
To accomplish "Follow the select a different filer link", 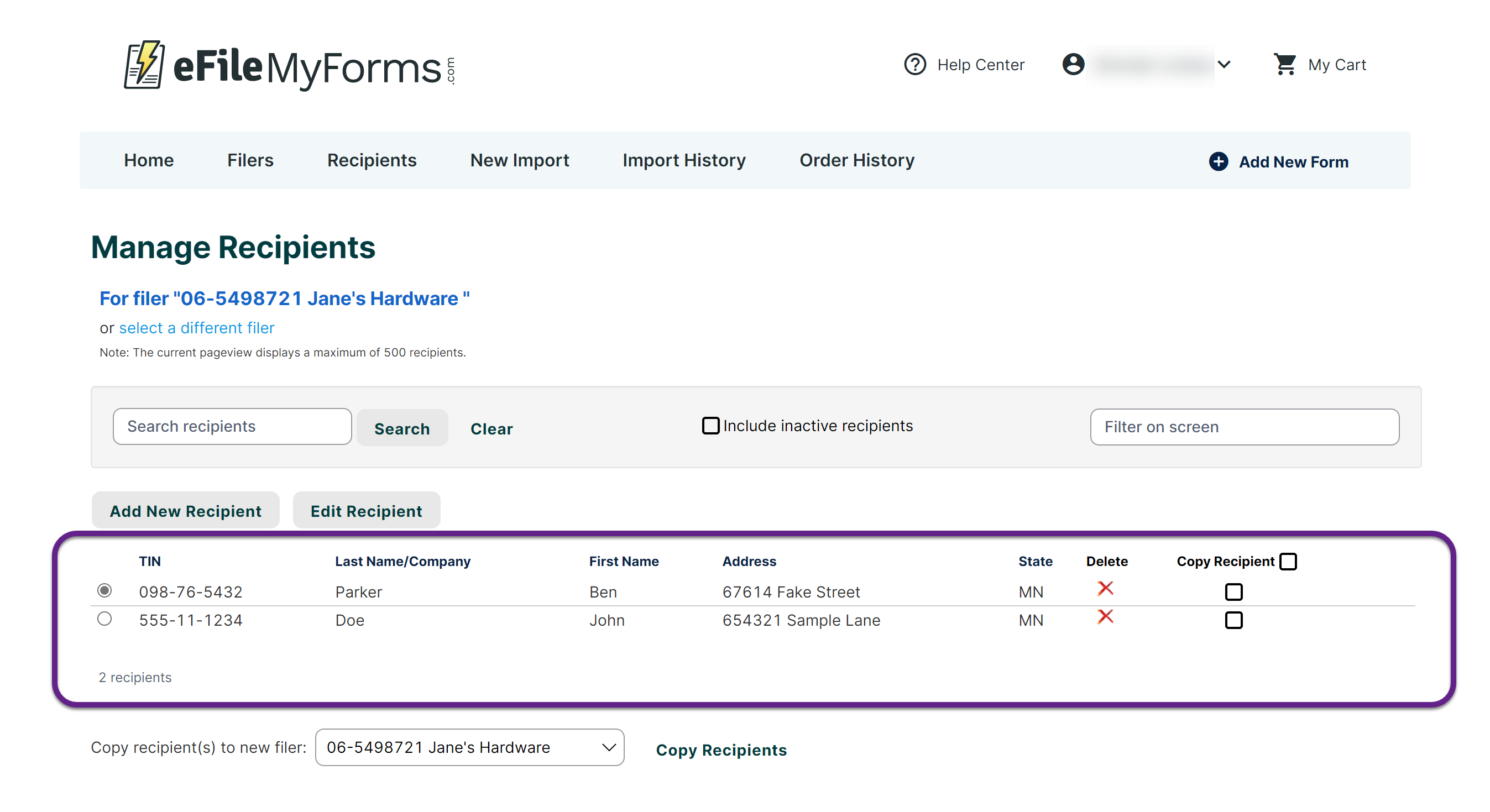I will (196, 328).
